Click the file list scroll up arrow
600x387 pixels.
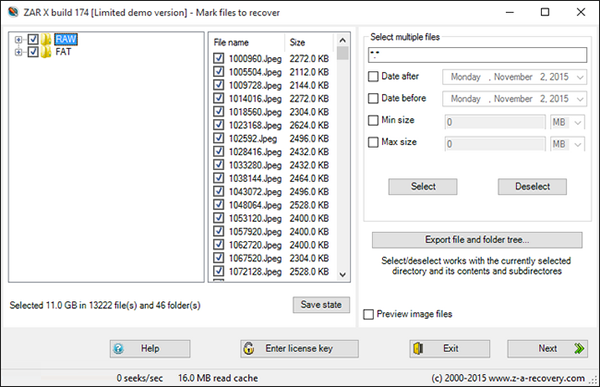point(342,40)
